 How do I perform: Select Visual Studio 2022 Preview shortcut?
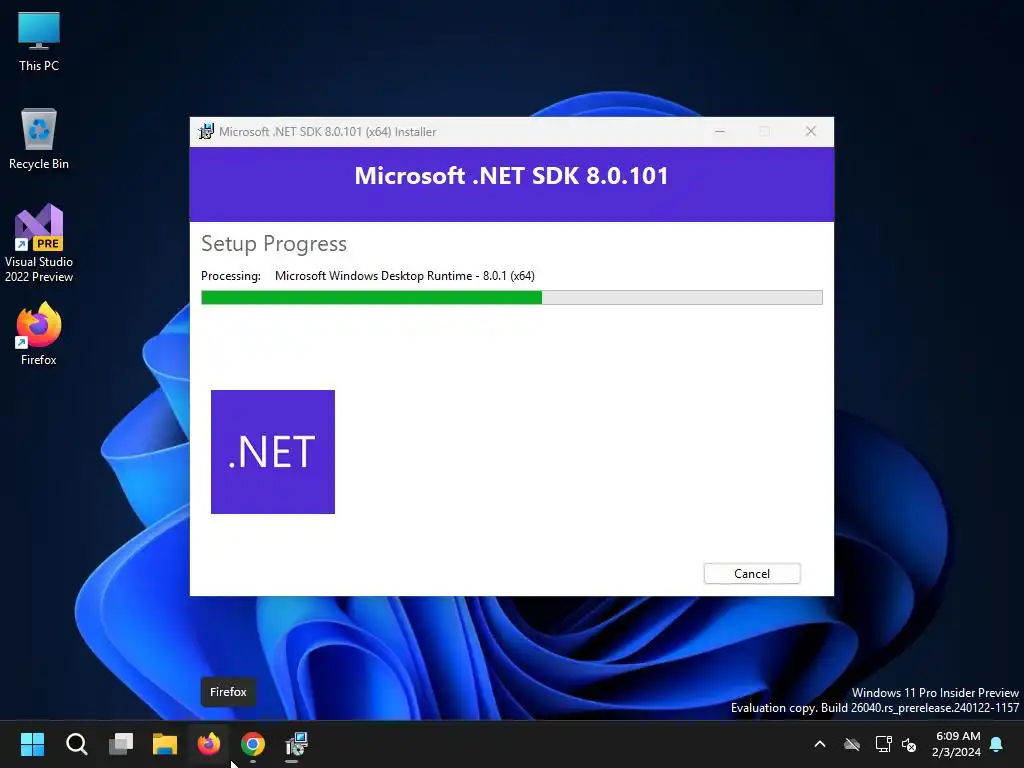39,243
